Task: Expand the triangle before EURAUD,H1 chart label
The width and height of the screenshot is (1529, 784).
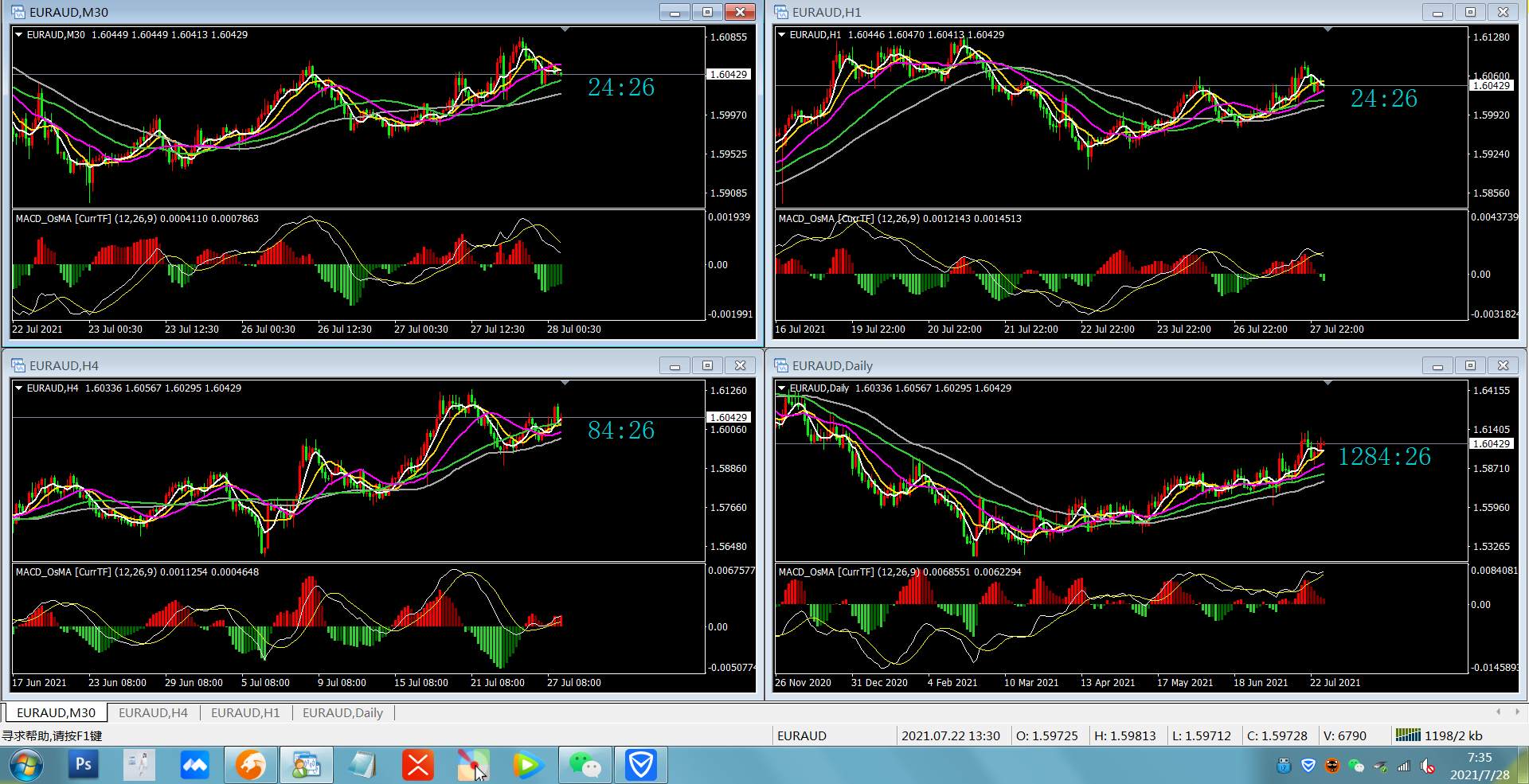Action: tap(782, 34)
